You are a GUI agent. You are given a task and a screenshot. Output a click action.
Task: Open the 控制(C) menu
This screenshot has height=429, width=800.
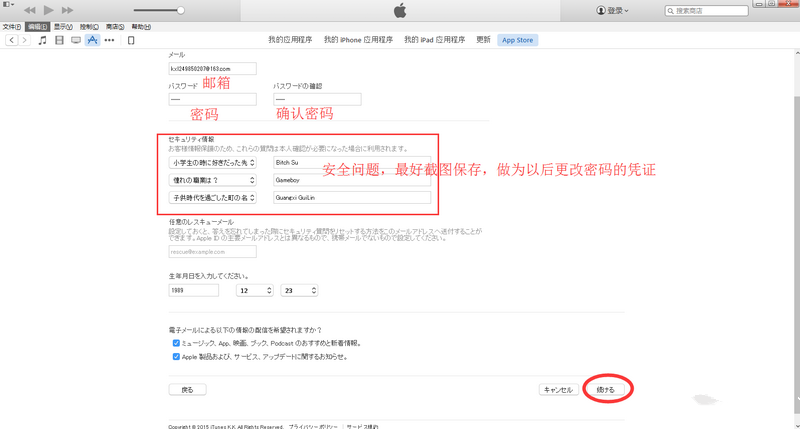89,27
